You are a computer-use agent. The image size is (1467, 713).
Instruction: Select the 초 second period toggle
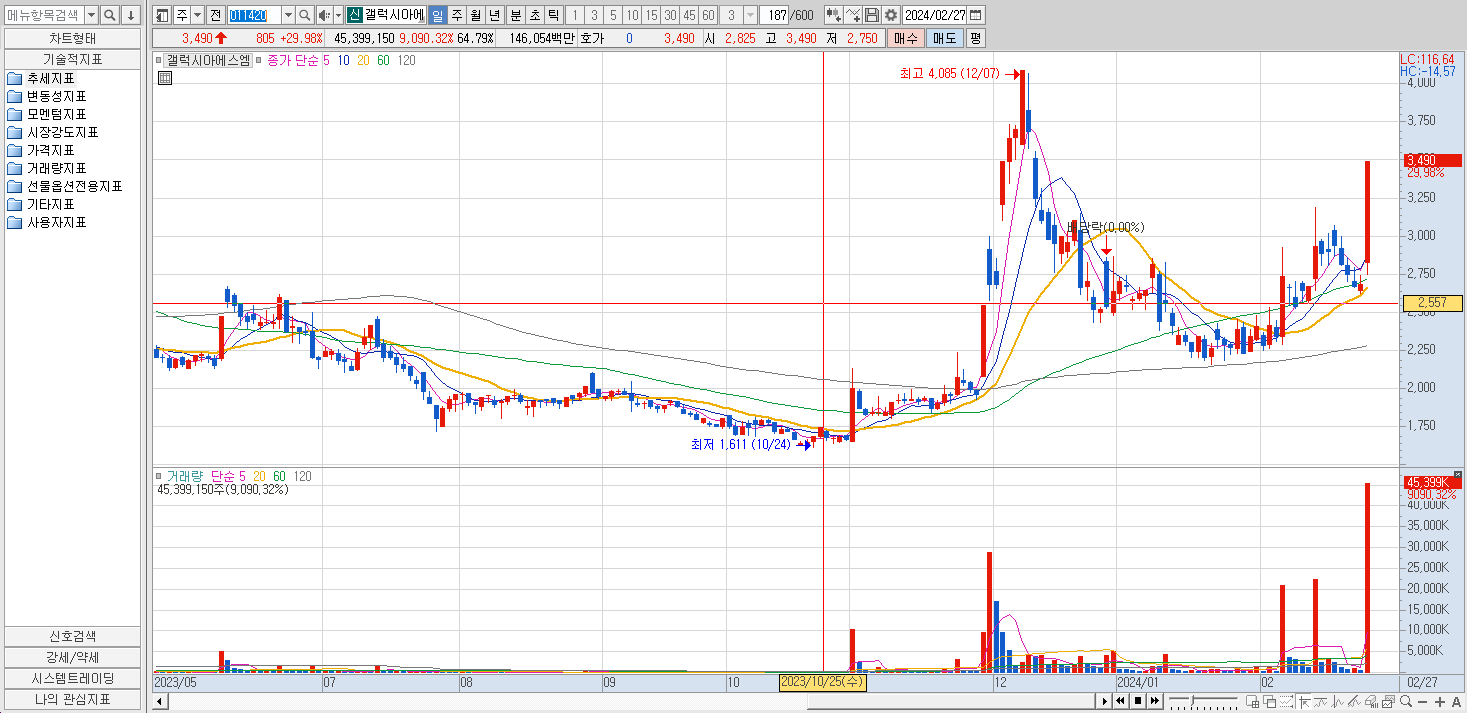pyautogui.click(x=535, y=15)
